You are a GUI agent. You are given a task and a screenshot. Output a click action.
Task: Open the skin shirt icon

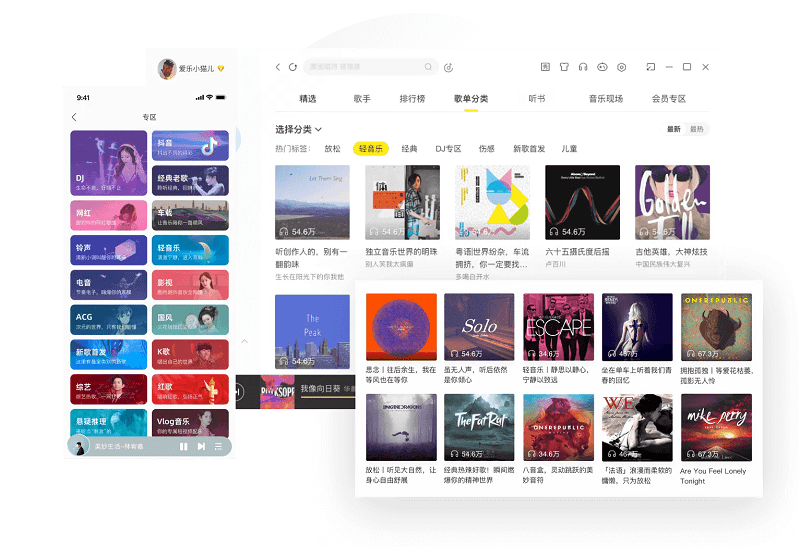click(564, 67)
